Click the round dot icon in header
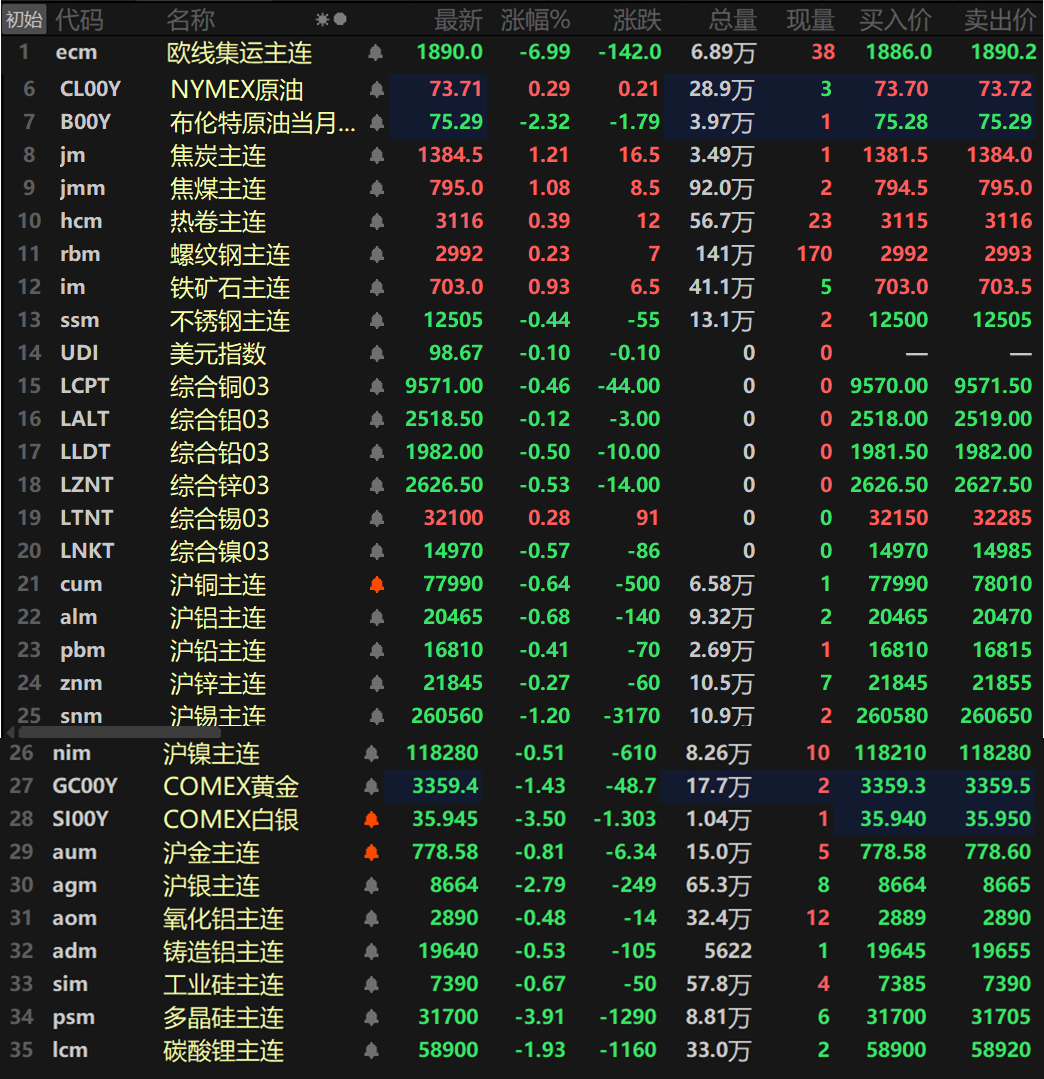Image resolution: width=1044 pixels, height=1079 pixels. 340,19
